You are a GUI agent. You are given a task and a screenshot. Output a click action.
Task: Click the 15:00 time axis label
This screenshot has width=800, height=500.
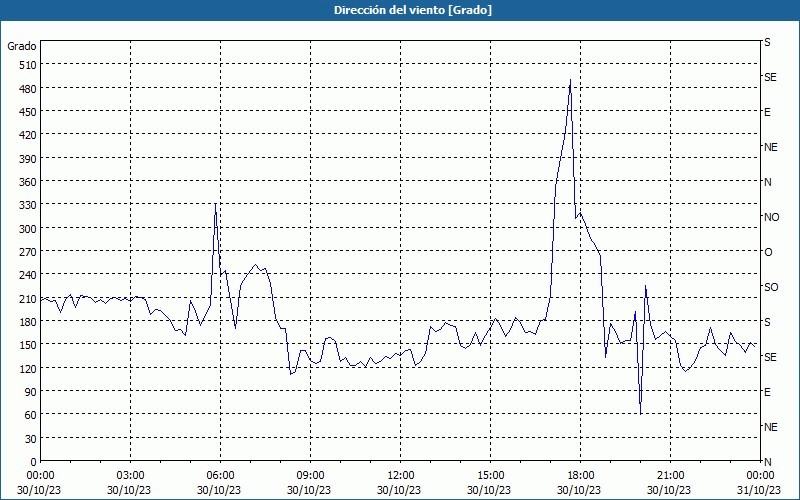pos(490,476)
